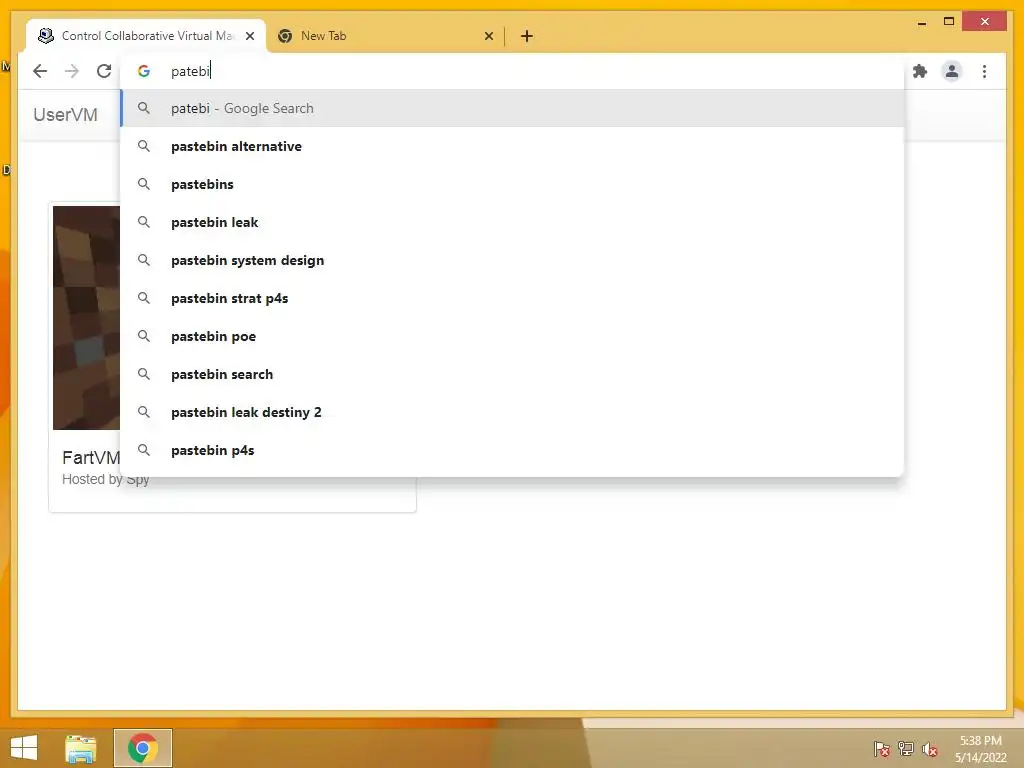
Task: Maximize the Chrome window
Action: (x=949, y=22)
